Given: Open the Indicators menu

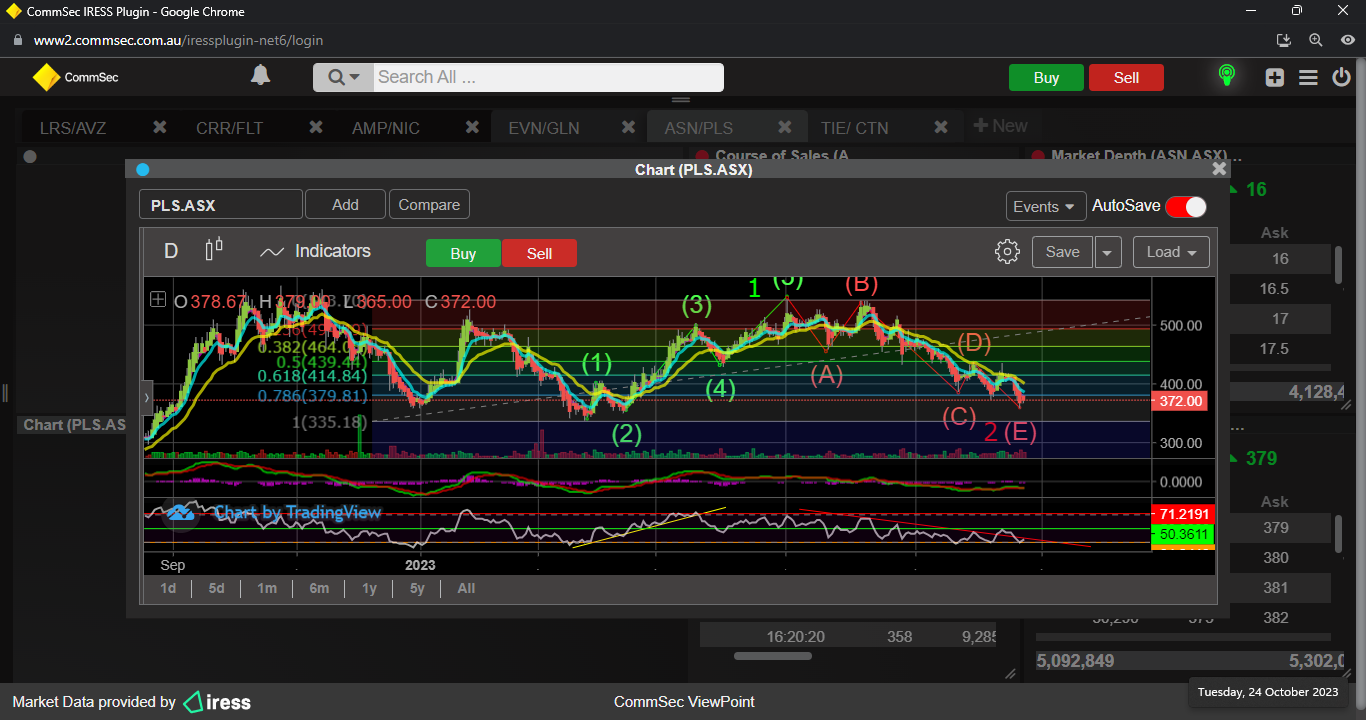Looking at the screenshot, I should 315,251.
